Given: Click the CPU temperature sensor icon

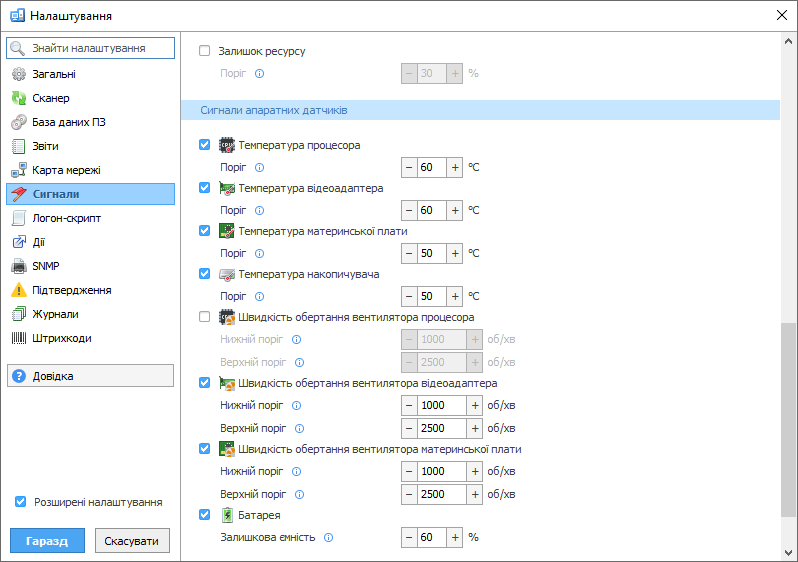Looking at the screenshot, I should [227, 145].
